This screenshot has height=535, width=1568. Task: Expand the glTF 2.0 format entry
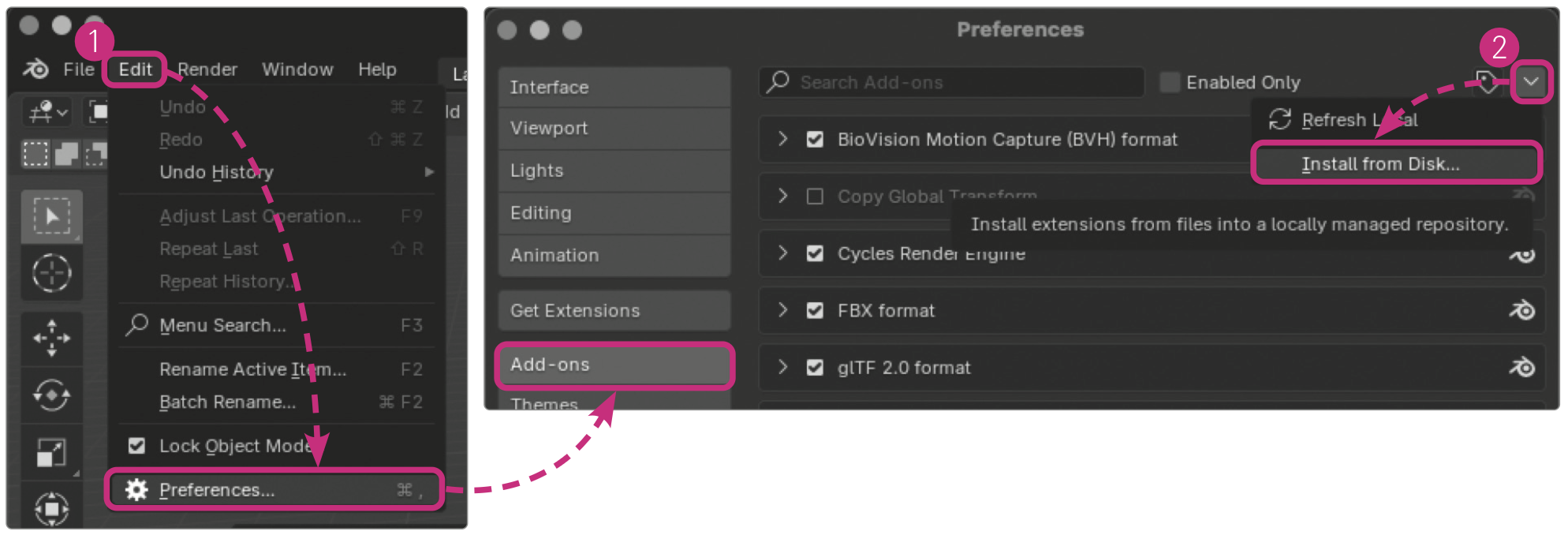coord(782,367)
